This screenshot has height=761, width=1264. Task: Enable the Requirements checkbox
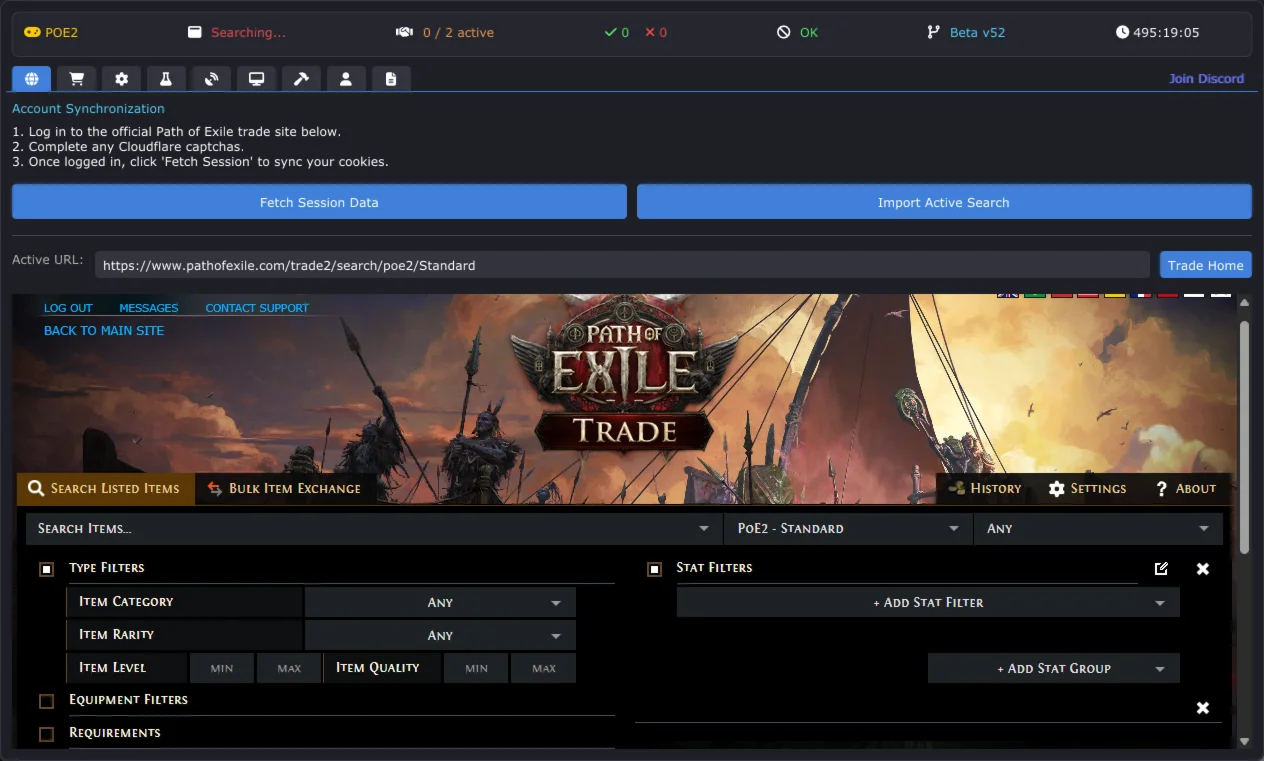point(46,734)
